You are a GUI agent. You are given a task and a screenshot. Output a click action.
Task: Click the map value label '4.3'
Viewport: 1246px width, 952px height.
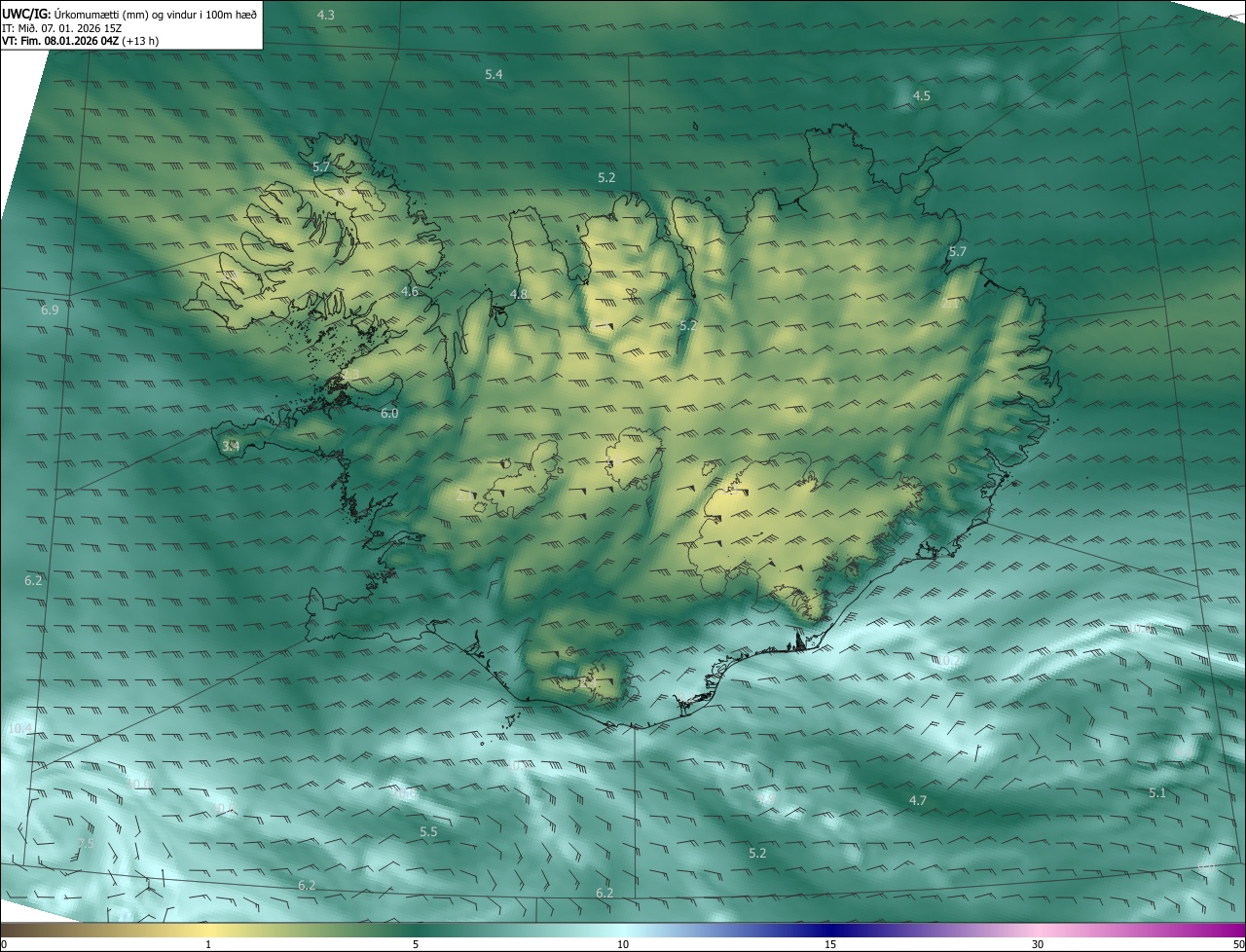(326, 15)
